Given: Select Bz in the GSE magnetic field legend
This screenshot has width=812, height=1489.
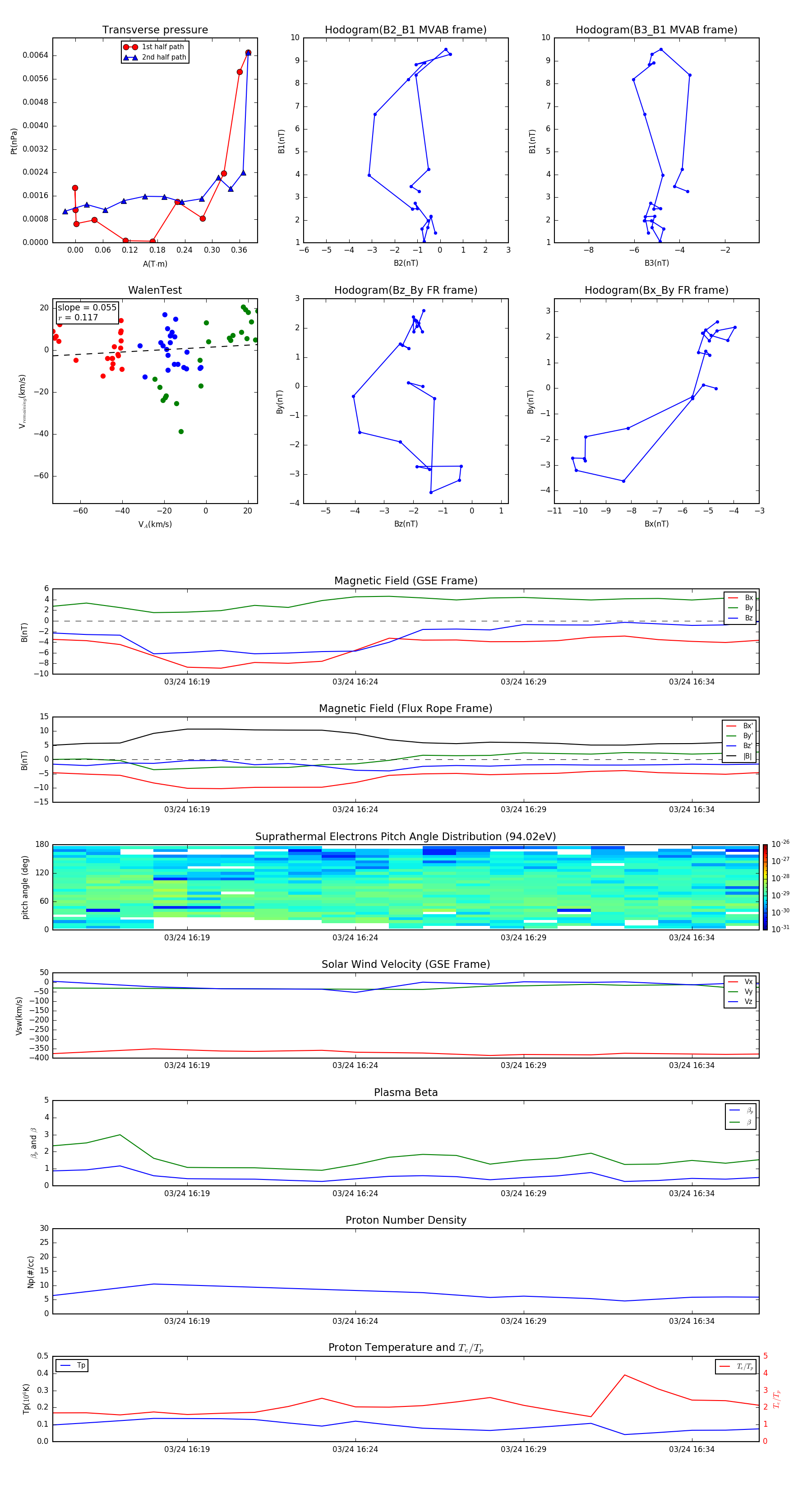Looking at the screenshot, I should pos(740,618).
